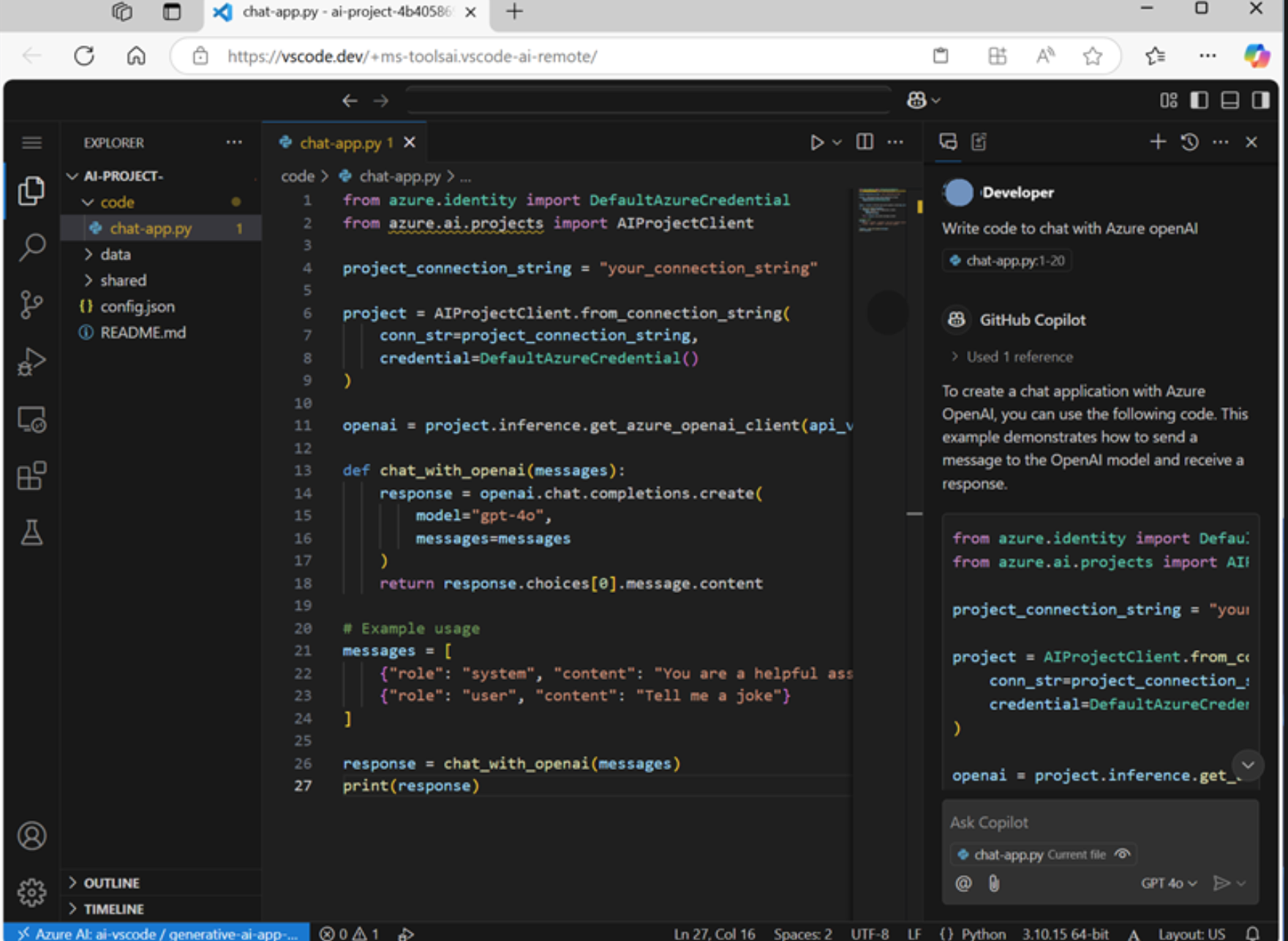
Task: Expand the TIMELINE section
Action: 113,909
